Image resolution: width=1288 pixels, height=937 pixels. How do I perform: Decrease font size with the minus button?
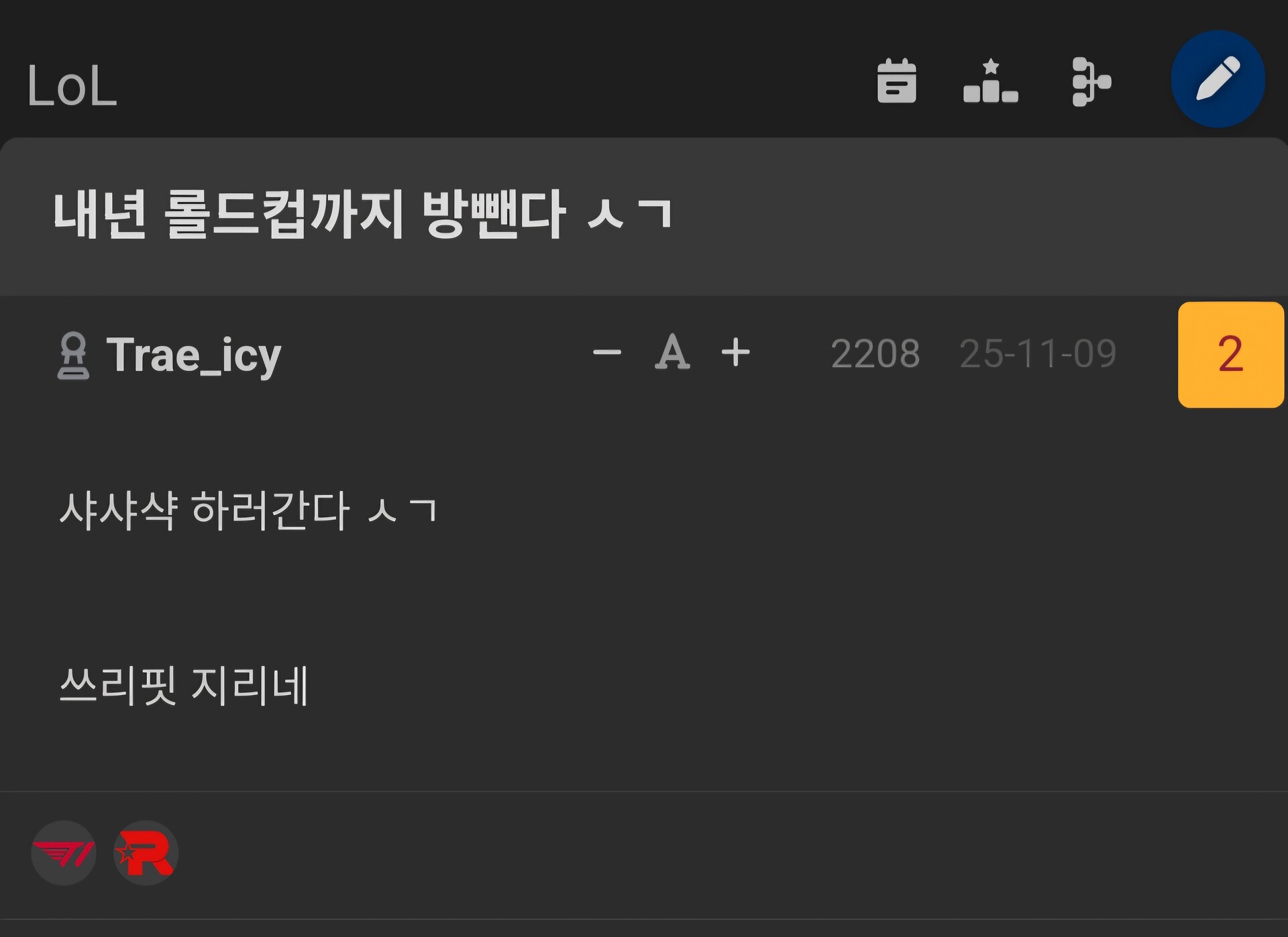[606, 352]
